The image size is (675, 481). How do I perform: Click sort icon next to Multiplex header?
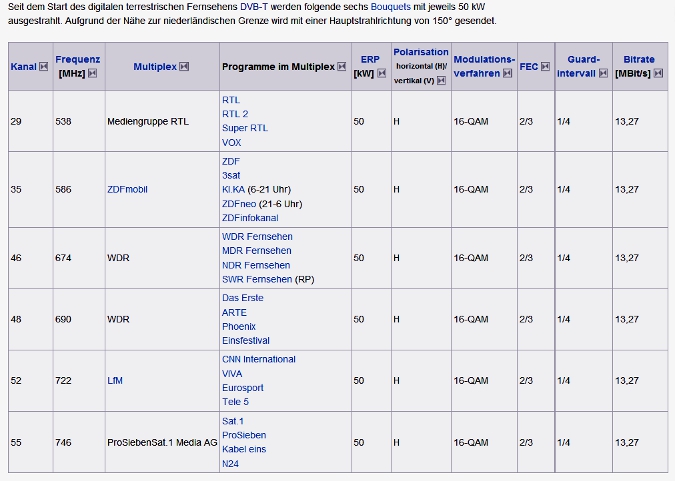tap(184, 67)
